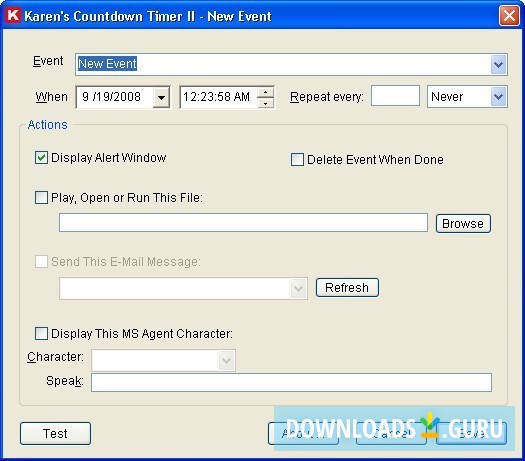Click the Test button

[55, 434]
